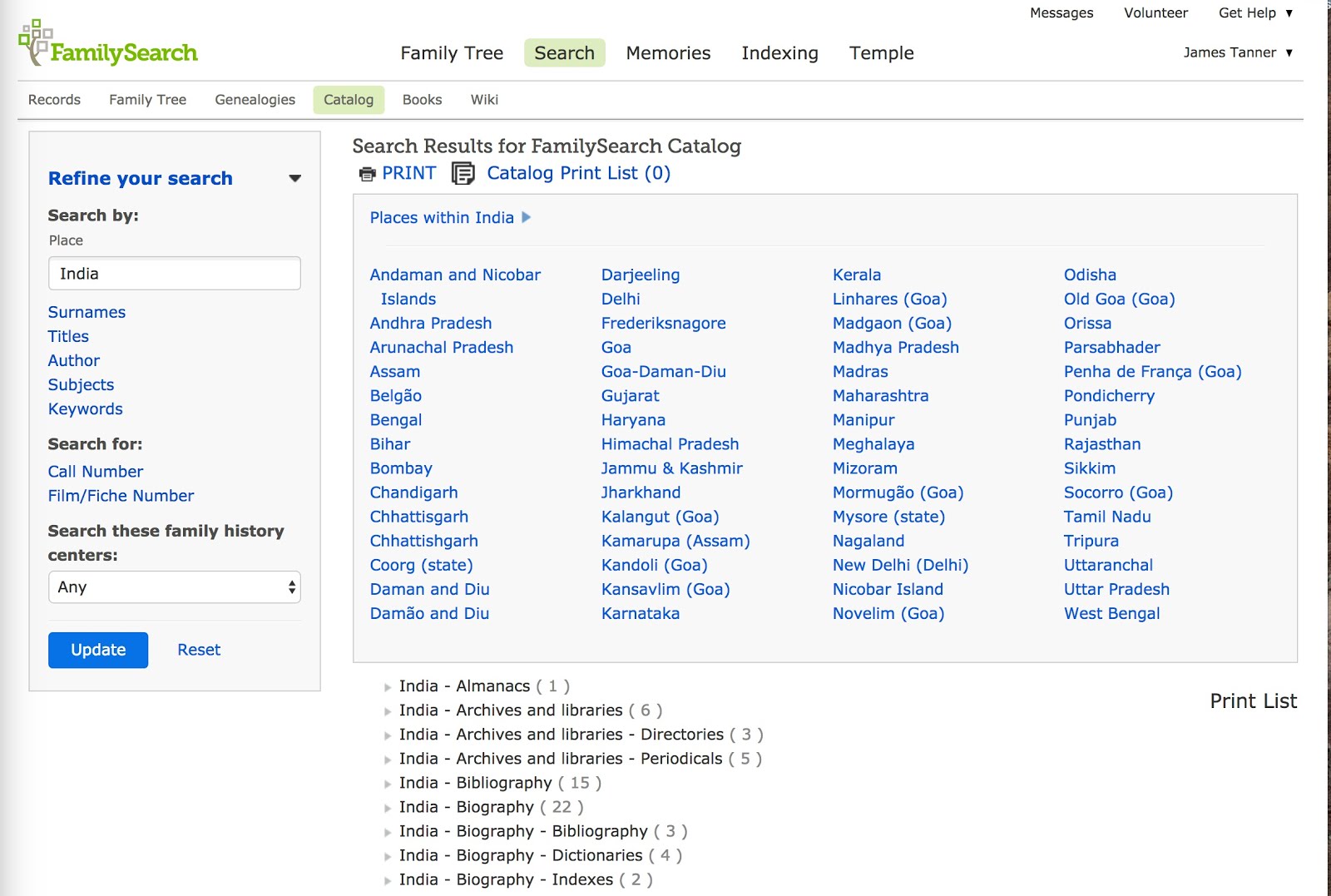This screenshot has height=896, width=1331.
Task: Search for Film/Fiche Number
Action: click(x=121, y=496)
